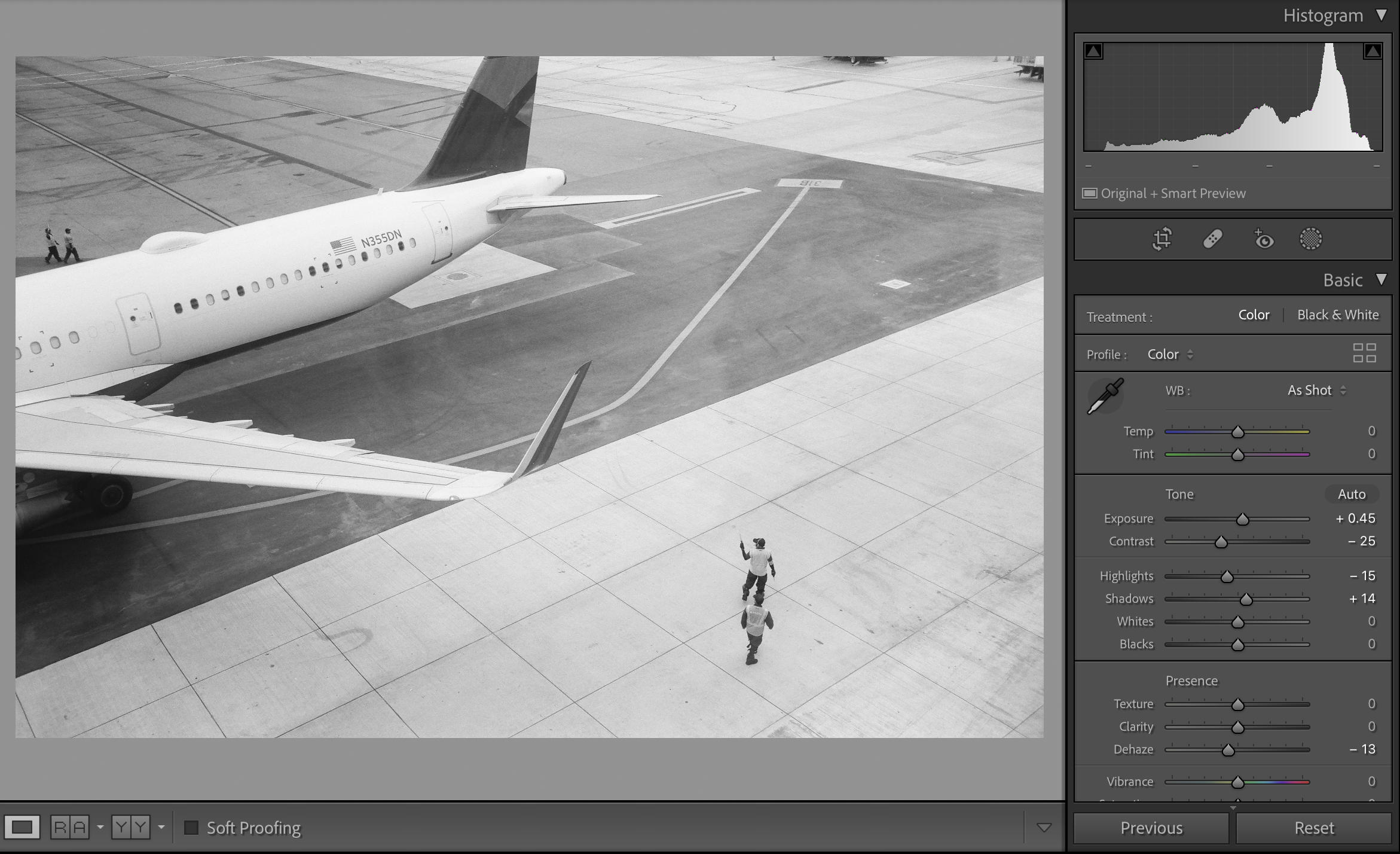Click the Before/After Y|Y view button
Viewport: 1400px width, 854px height.
tap(131, 828)
